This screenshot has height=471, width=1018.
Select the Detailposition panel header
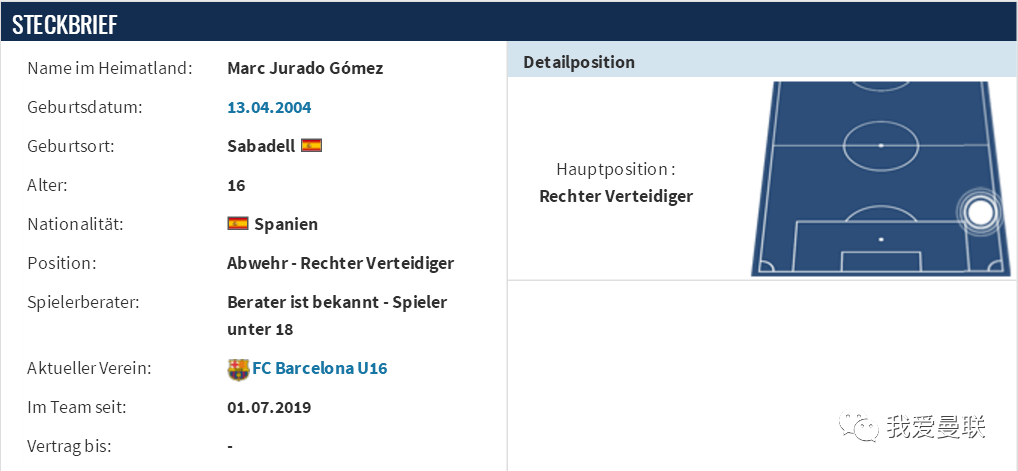point(762,62)
